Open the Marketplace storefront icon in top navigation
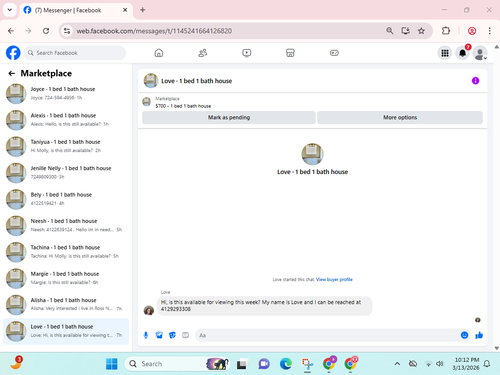 pos(290,53)
